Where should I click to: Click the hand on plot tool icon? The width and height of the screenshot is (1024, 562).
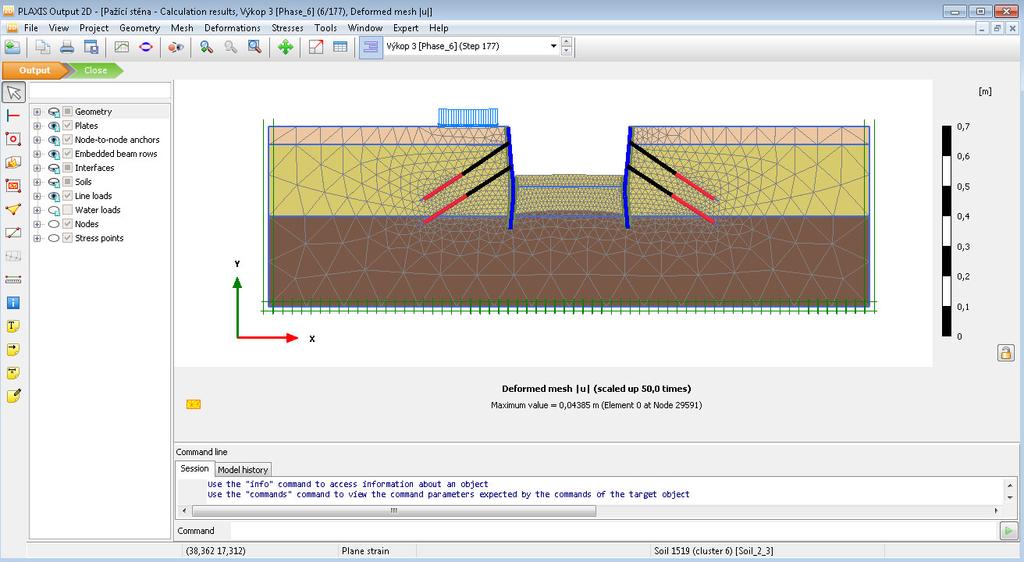(13, 163)
